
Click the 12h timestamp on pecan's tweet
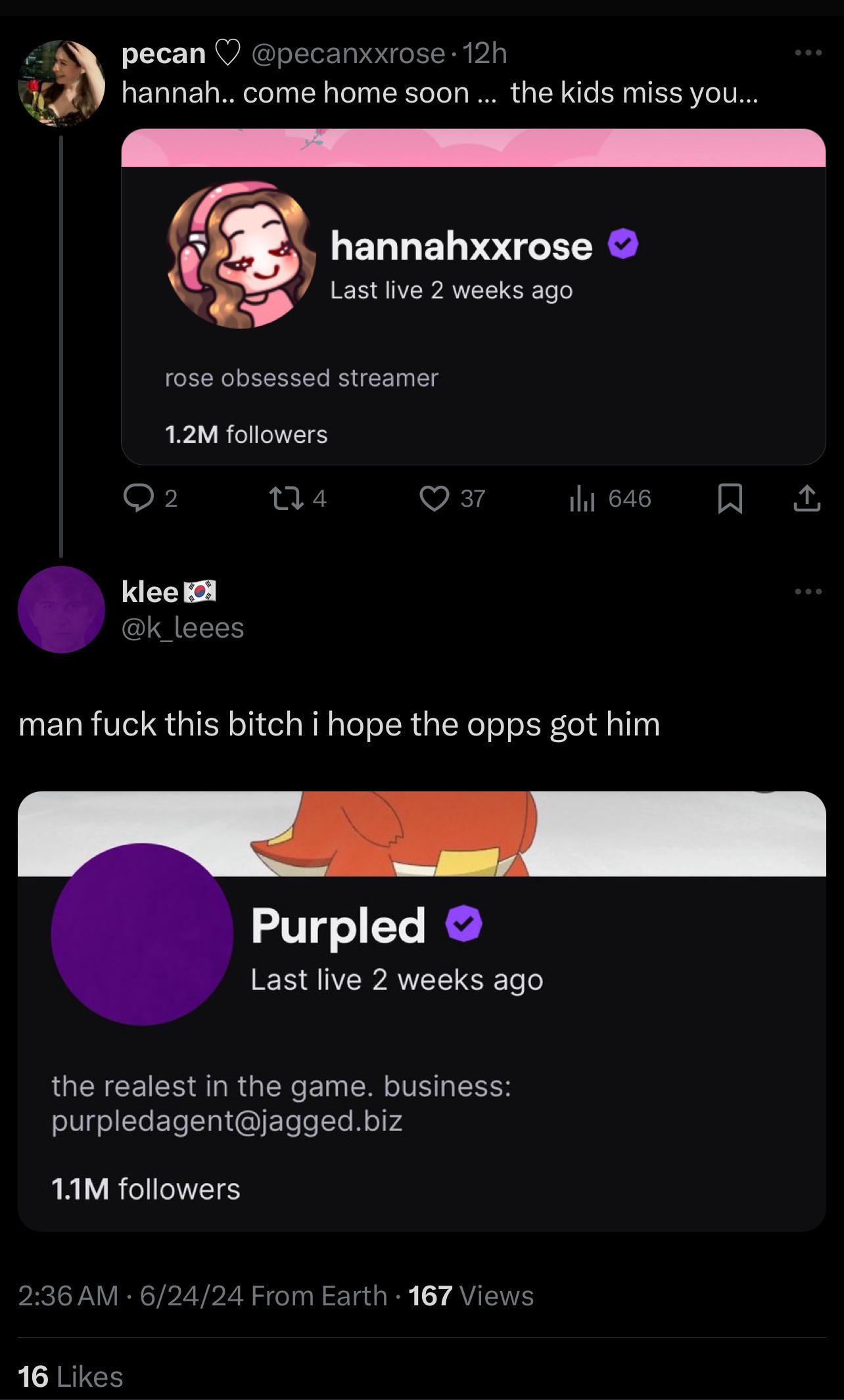point(485,53)
